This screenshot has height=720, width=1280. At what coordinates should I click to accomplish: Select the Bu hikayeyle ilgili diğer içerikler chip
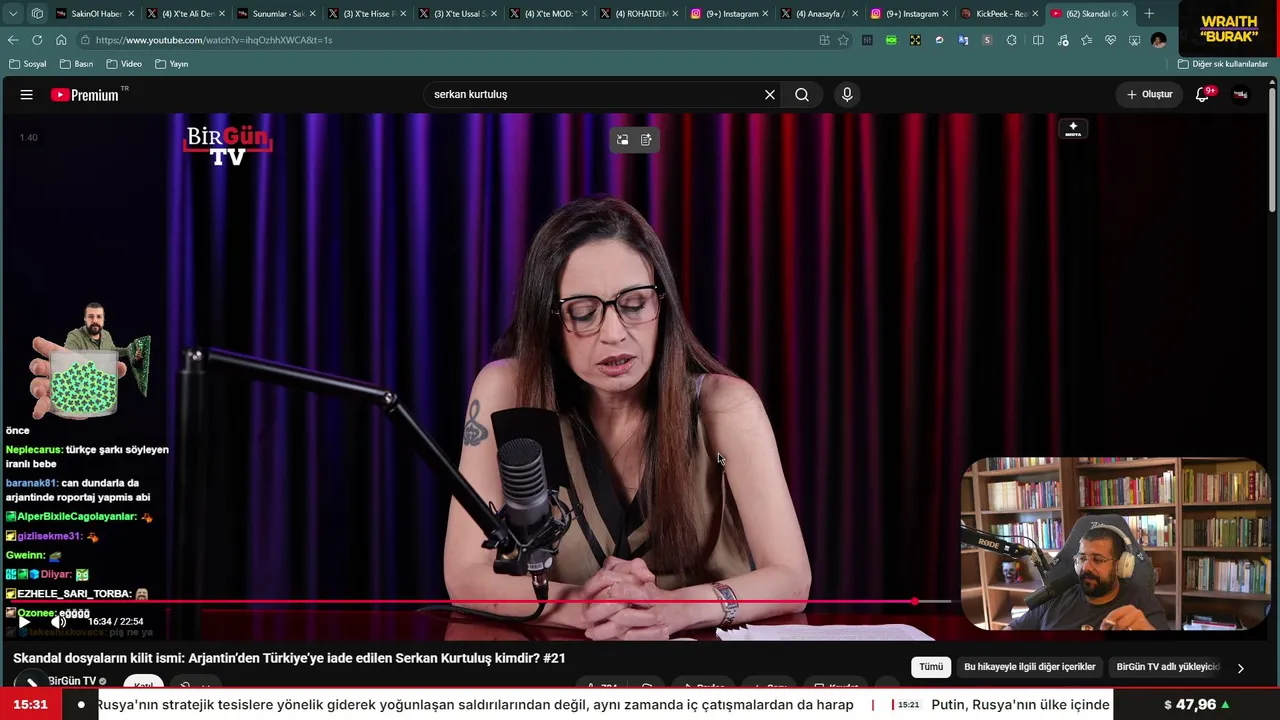1029,667
